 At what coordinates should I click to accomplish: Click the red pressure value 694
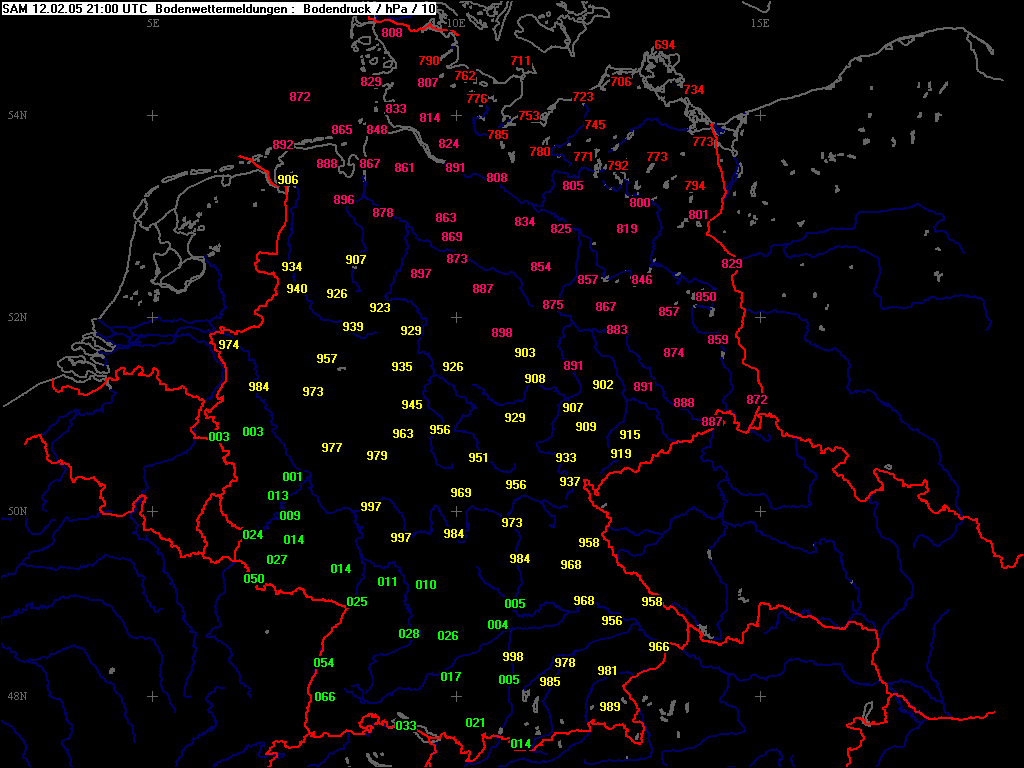665,45
